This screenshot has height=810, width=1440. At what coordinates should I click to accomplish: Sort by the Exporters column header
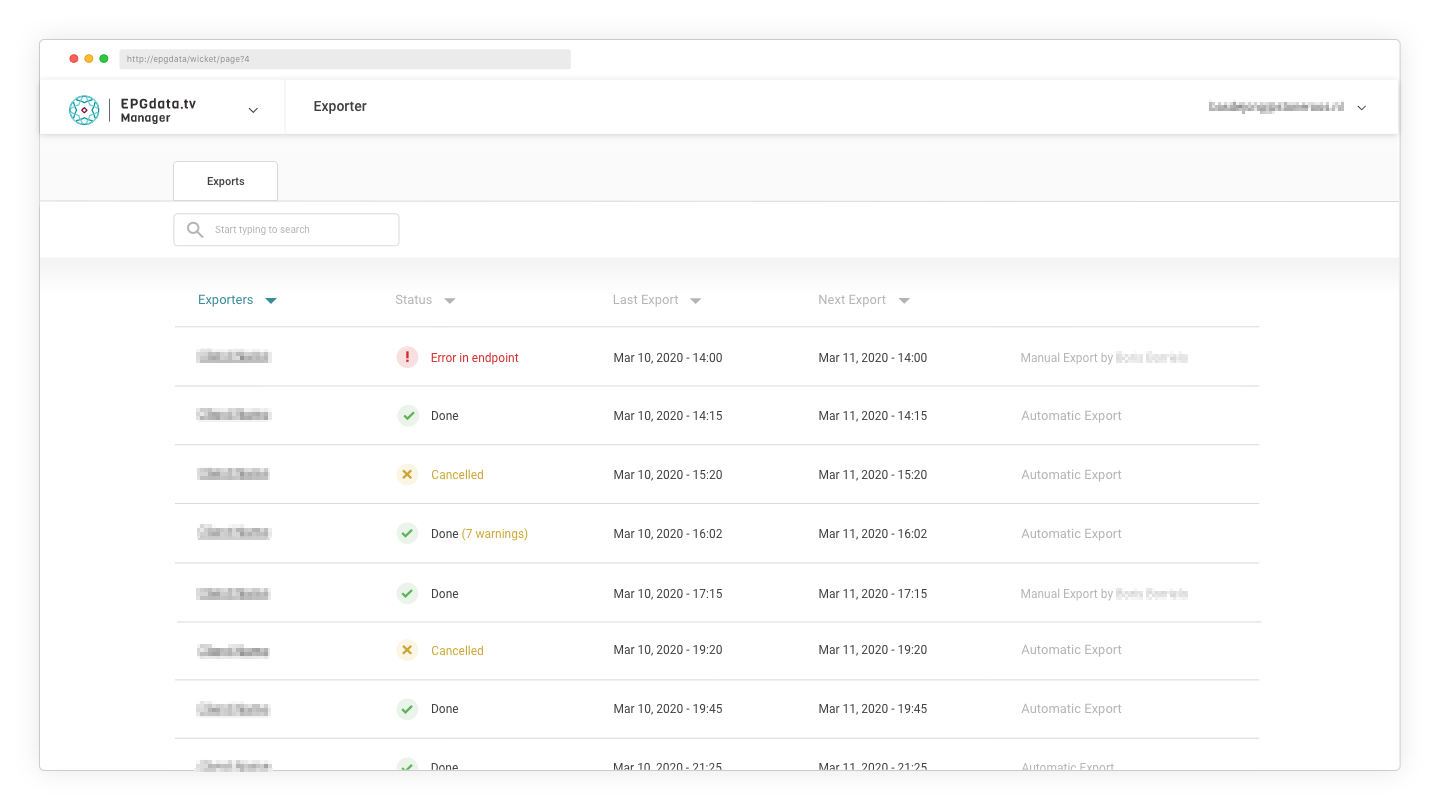point(225,300)
